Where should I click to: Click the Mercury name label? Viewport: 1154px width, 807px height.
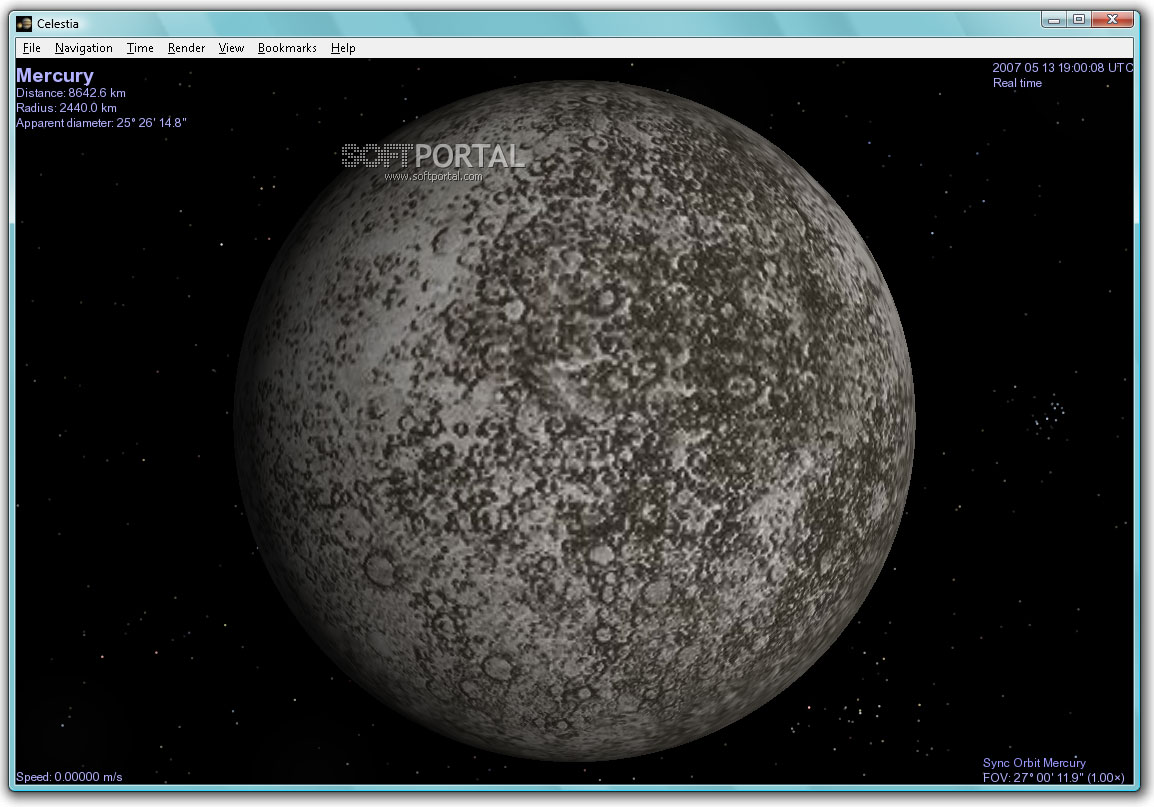tap(55, 75)
